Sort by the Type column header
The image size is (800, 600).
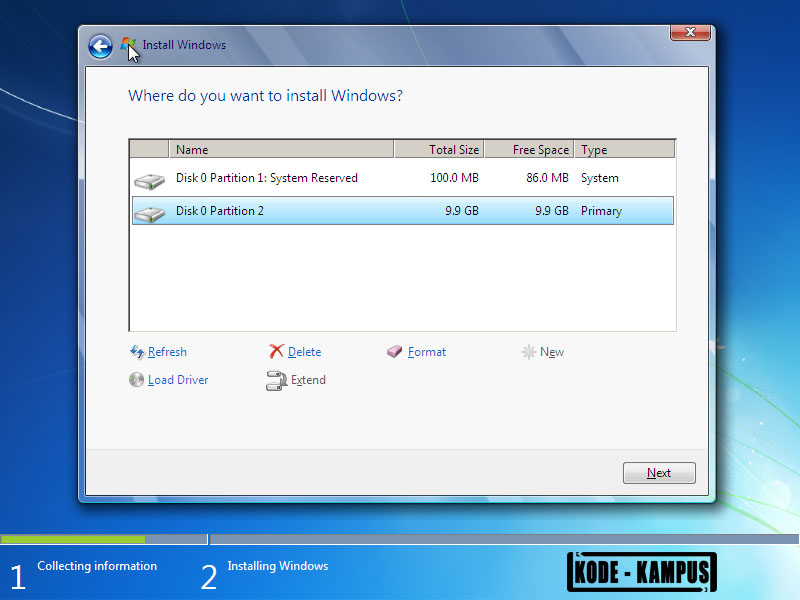tap(624, 149)
